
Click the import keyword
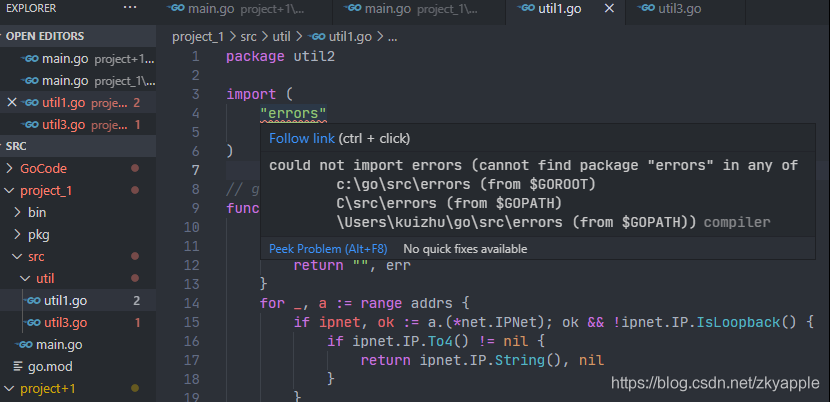pyautogui.click(x=251, y=95)
